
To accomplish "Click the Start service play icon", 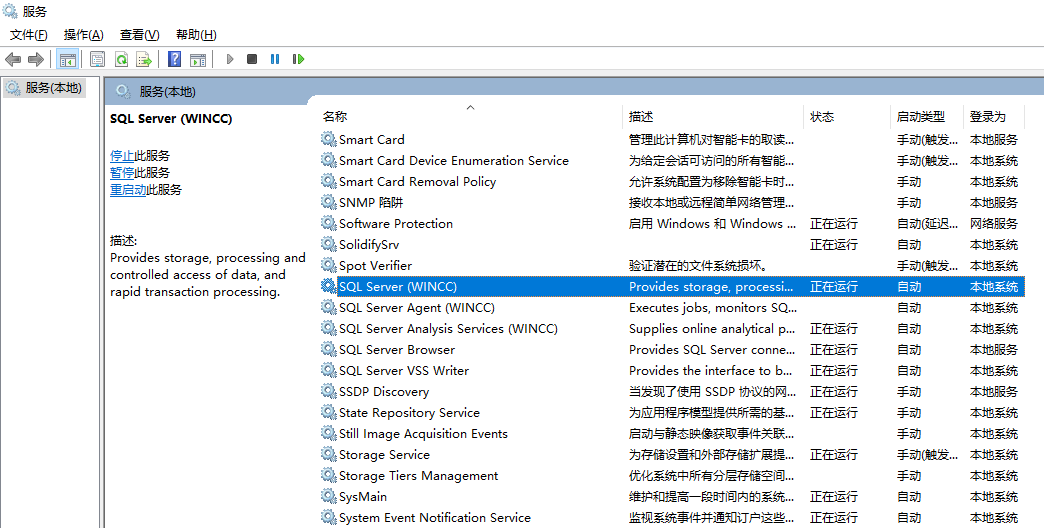I will click(230, 59).
